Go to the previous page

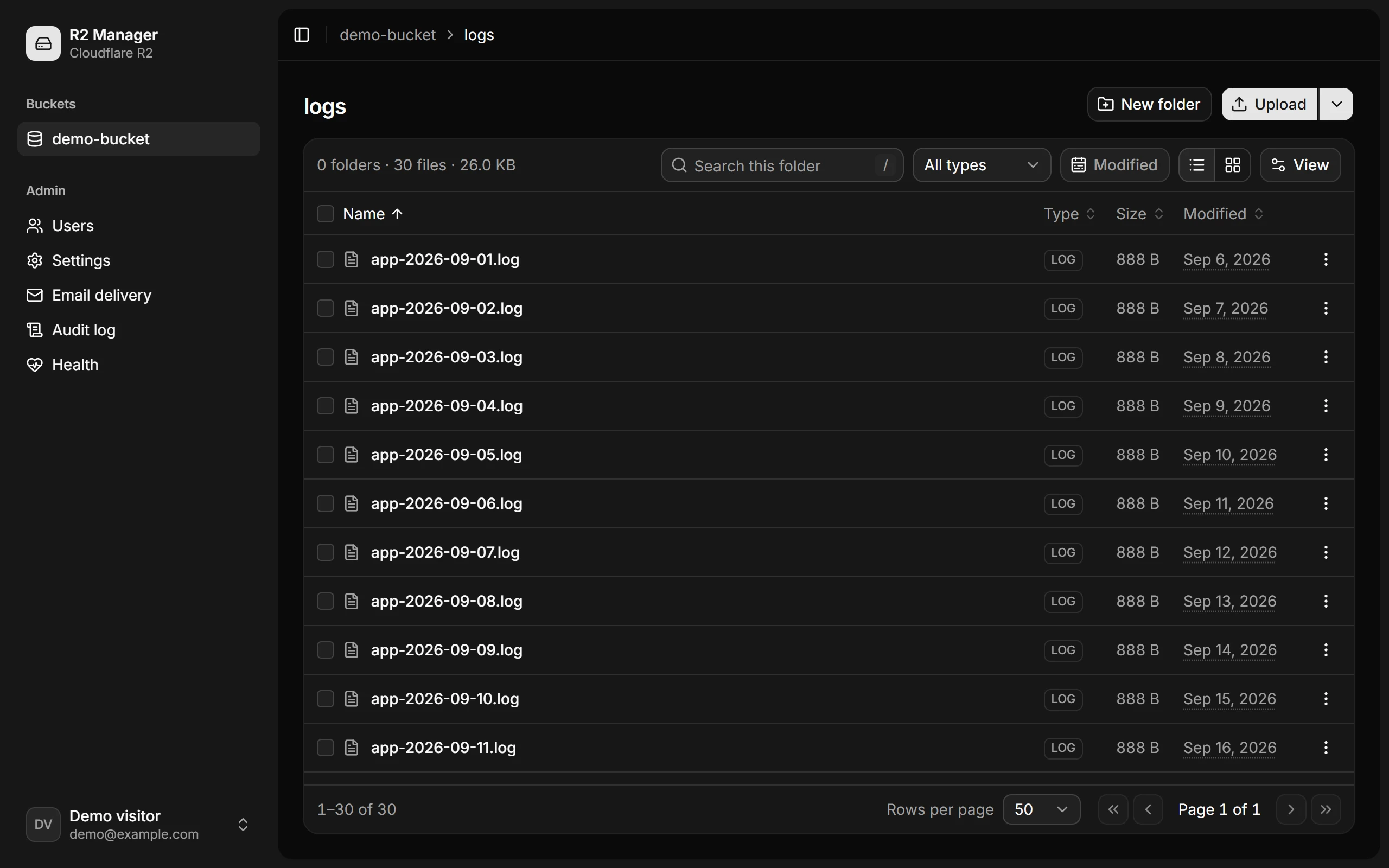tap(1148, 809)
